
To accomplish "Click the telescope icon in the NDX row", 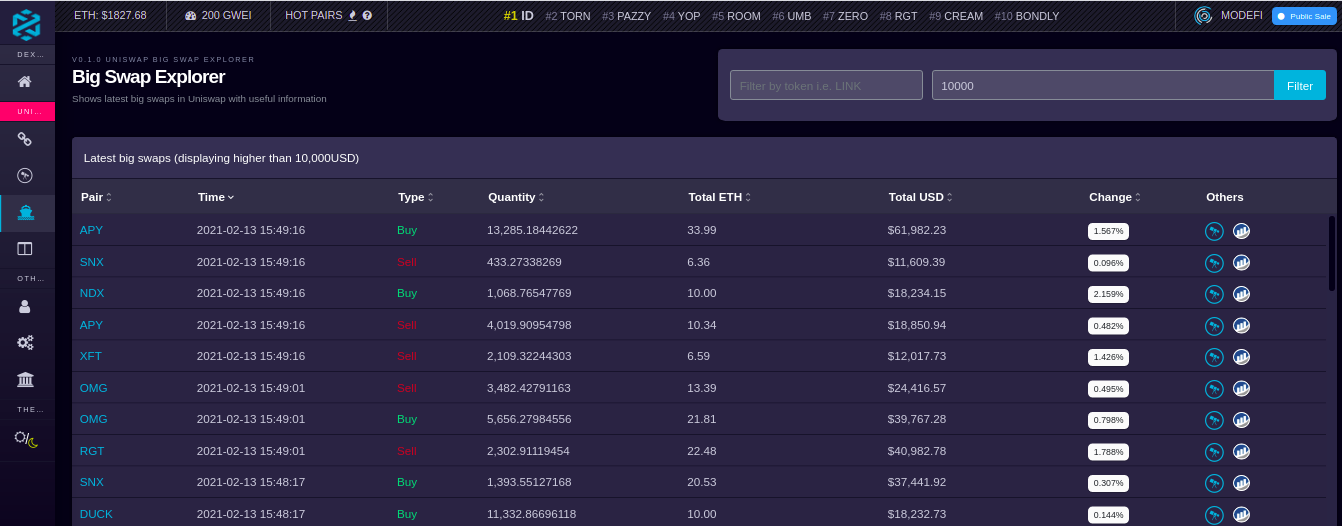I will (1214, 294).
